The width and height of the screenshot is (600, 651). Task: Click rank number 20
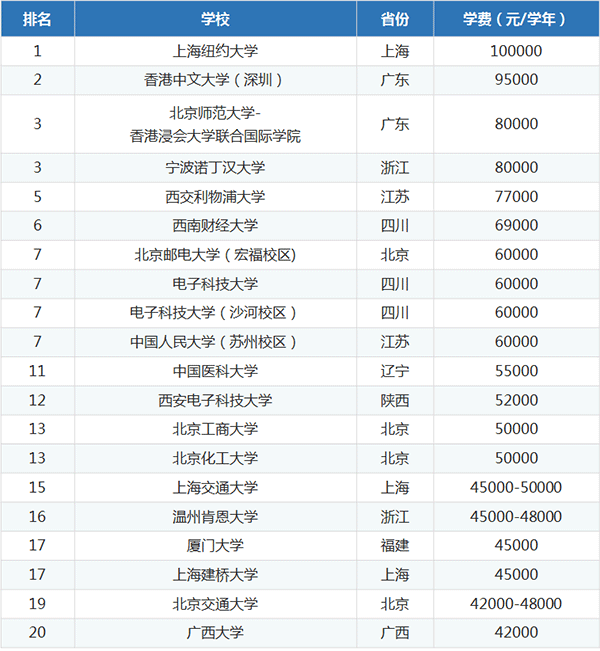(x=37, y=632)
